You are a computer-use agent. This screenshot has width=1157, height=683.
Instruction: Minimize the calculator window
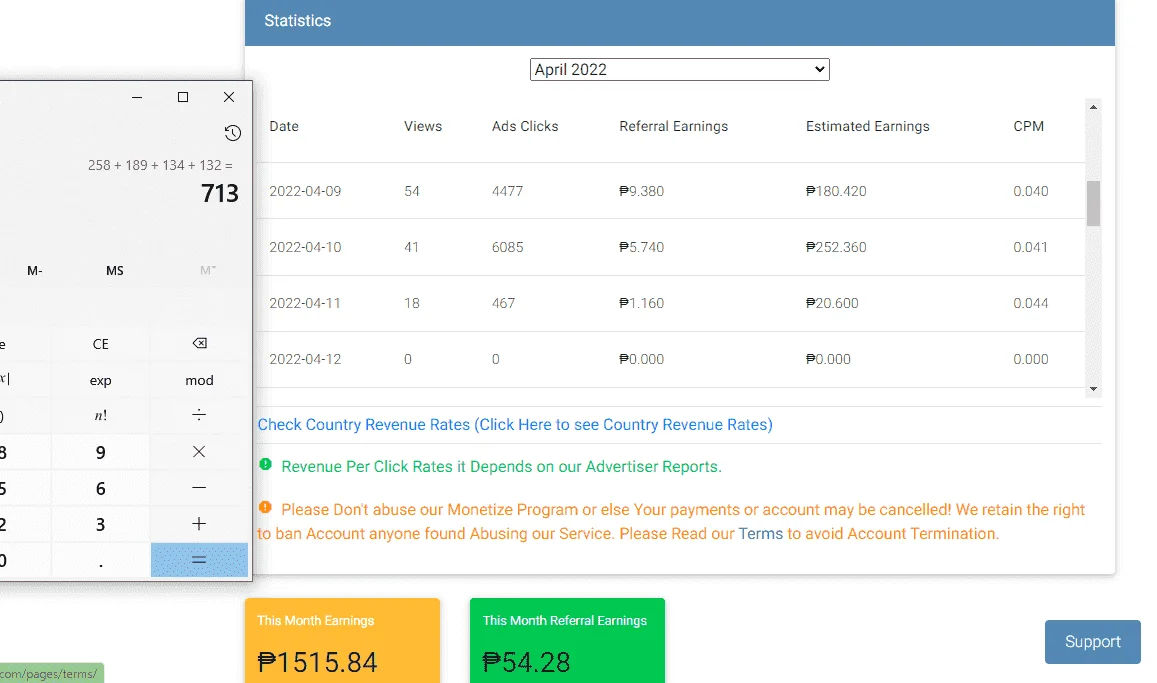pyautogui.click(x=137, y=97)
